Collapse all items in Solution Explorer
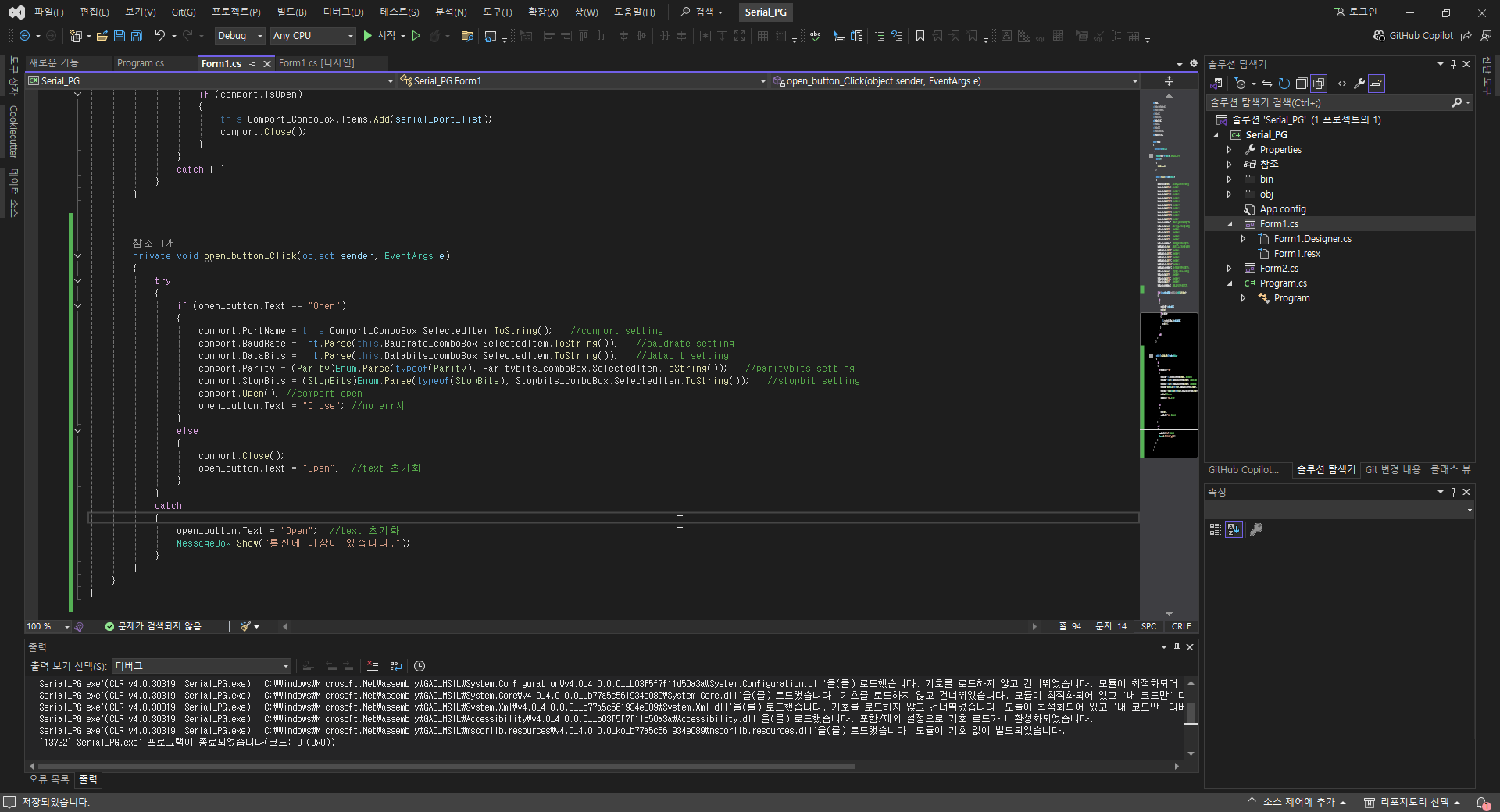The image size is (1500, 812). tap(1302, 84)
